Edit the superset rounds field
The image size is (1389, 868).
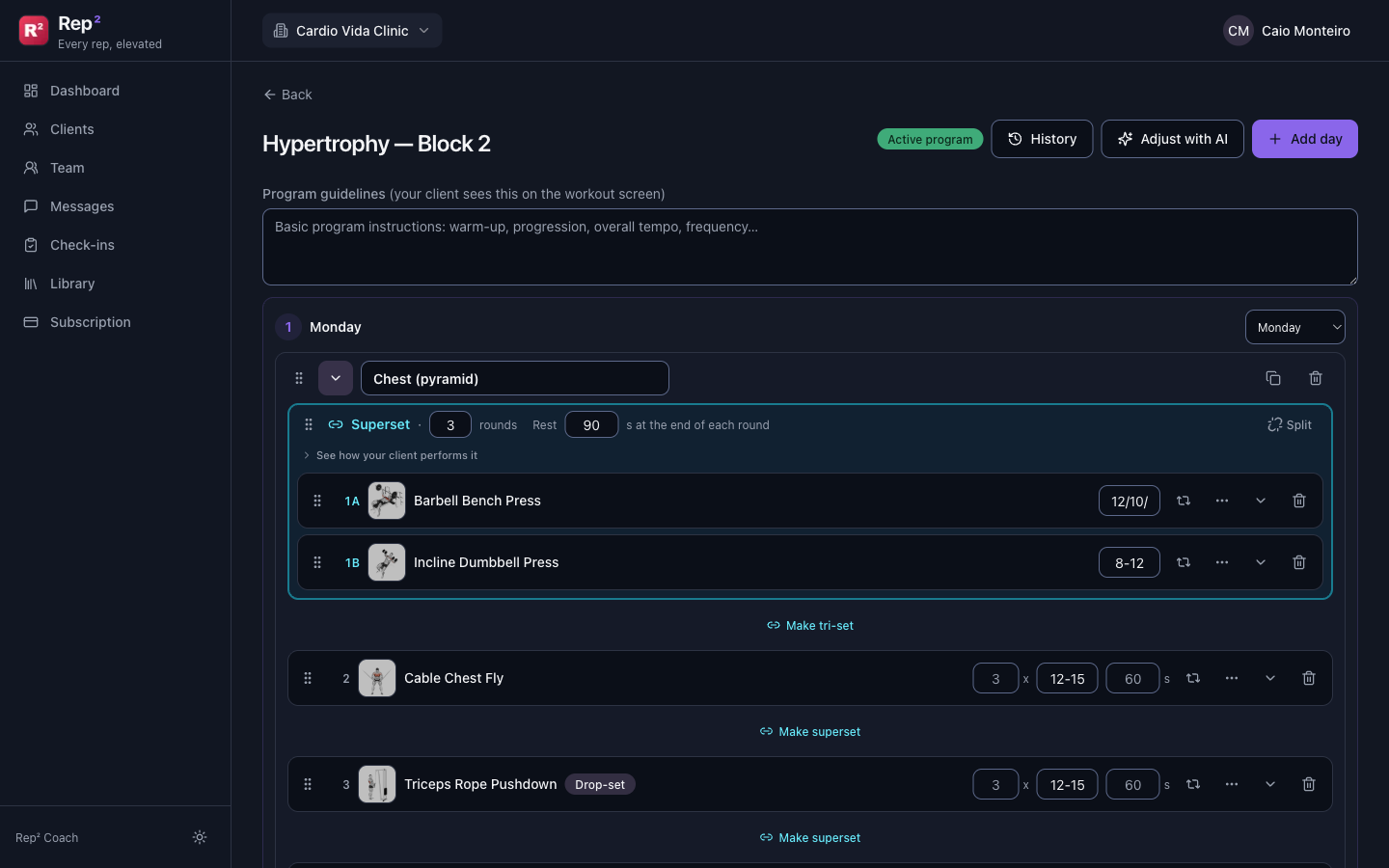point(450,424)
